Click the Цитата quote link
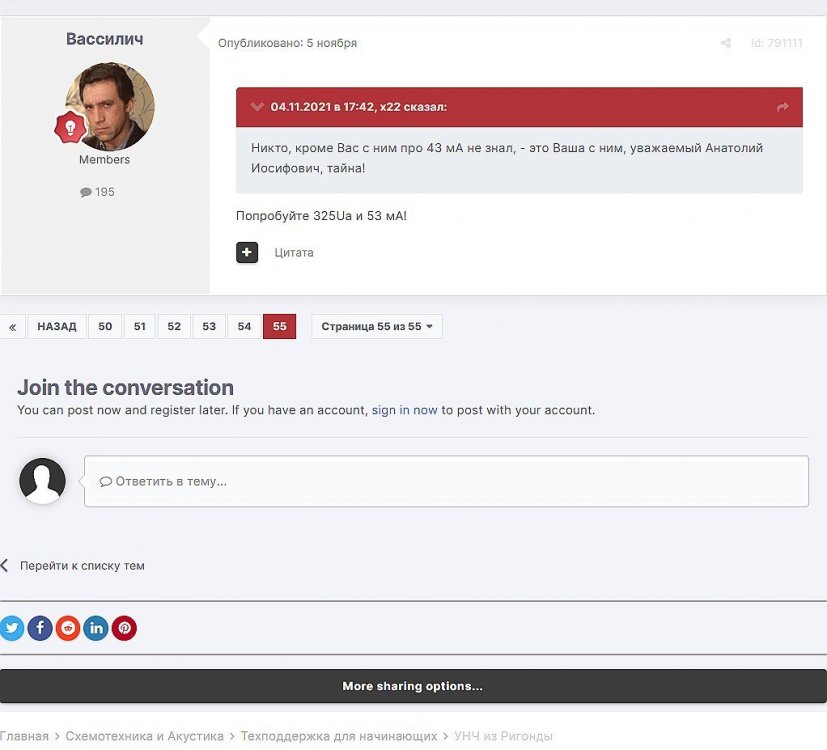The image size is (827, 750). [294, 253]
